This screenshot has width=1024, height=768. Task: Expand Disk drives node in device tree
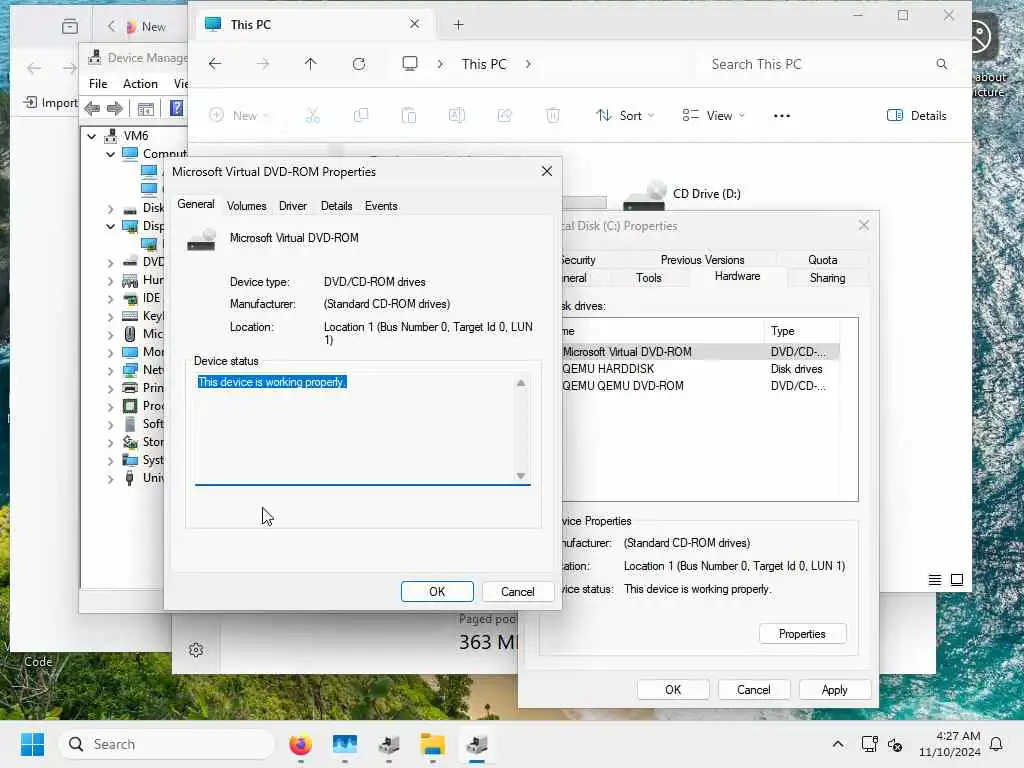[110, 208]
